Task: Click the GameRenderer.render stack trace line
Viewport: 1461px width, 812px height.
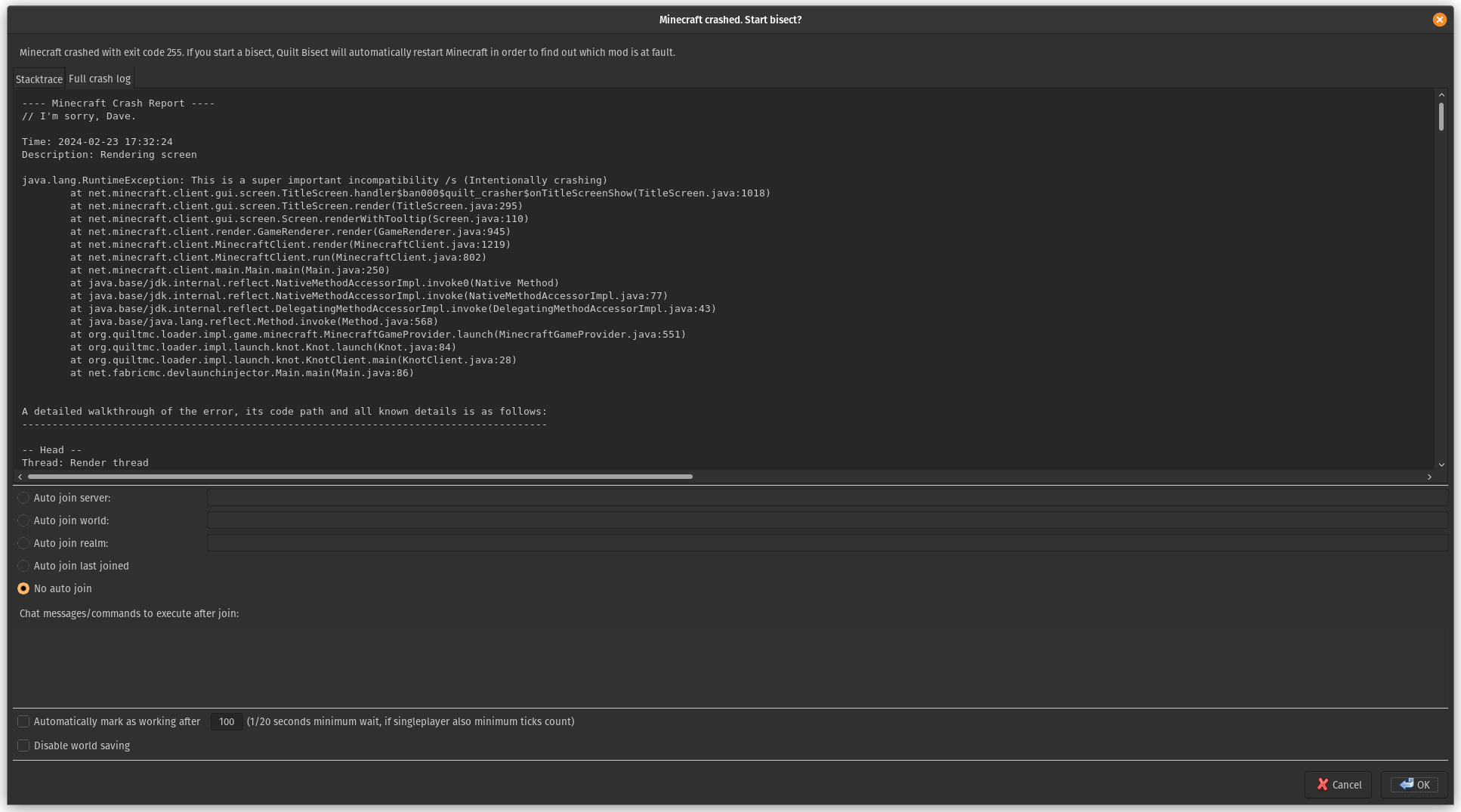Action: [291, 232]
